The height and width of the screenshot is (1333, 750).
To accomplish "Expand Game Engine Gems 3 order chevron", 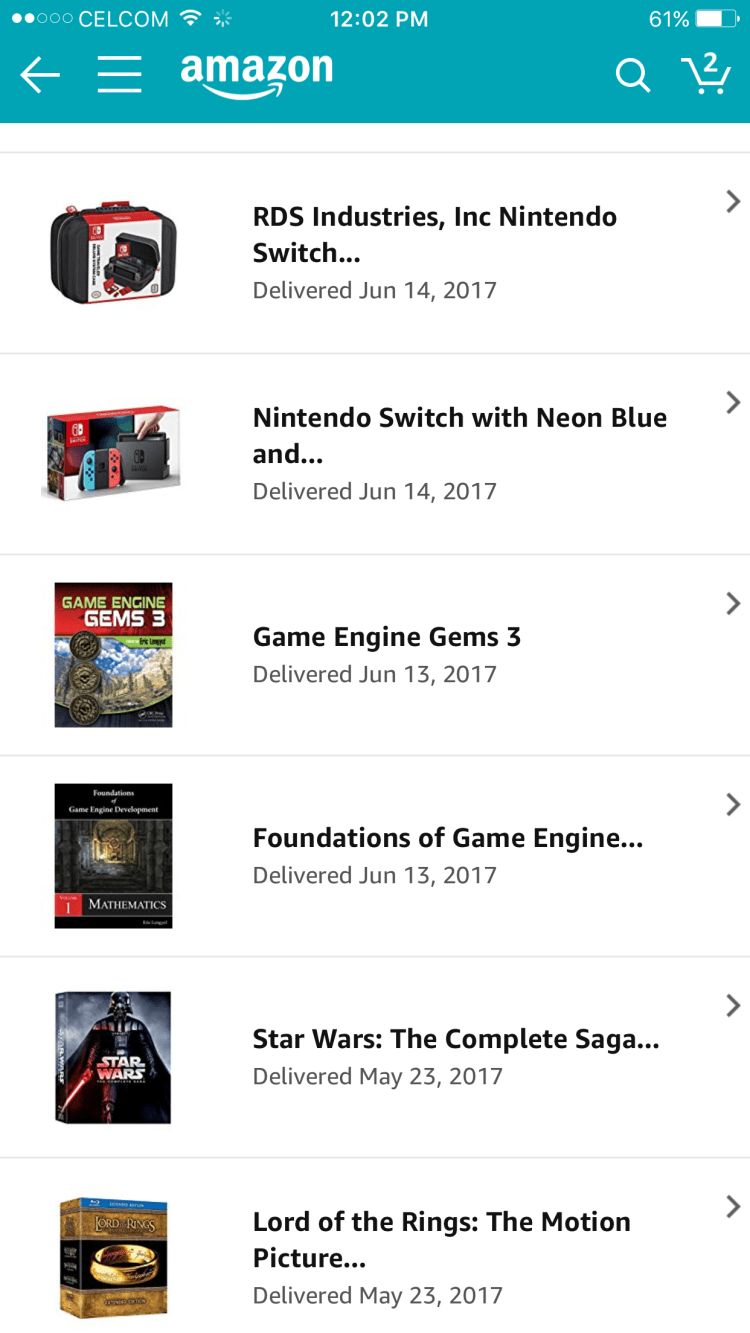I will (733, 604).
